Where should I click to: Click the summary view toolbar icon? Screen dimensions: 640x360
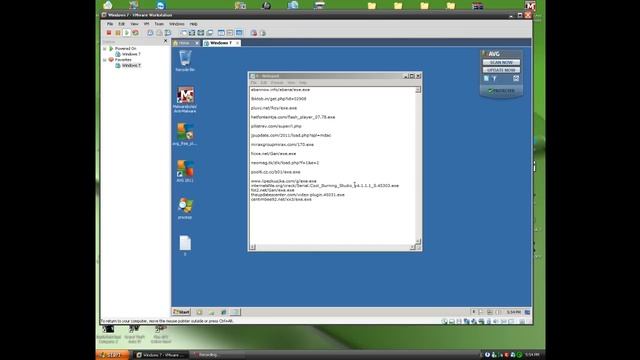pyautogui.click(x=221, y=33)
